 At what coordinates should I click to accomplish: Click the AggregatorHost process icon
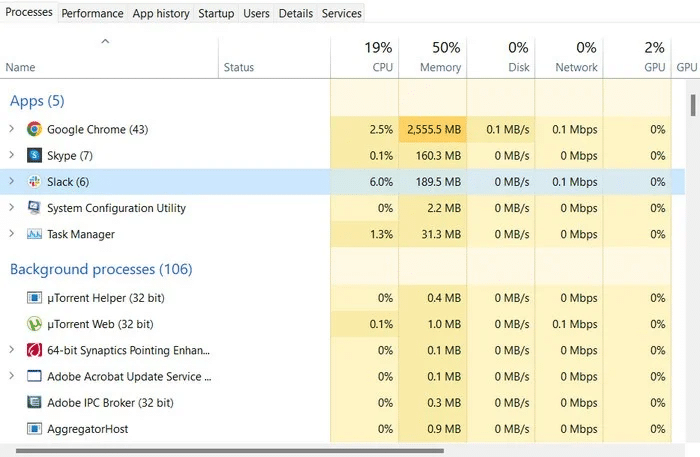(34, 428)
